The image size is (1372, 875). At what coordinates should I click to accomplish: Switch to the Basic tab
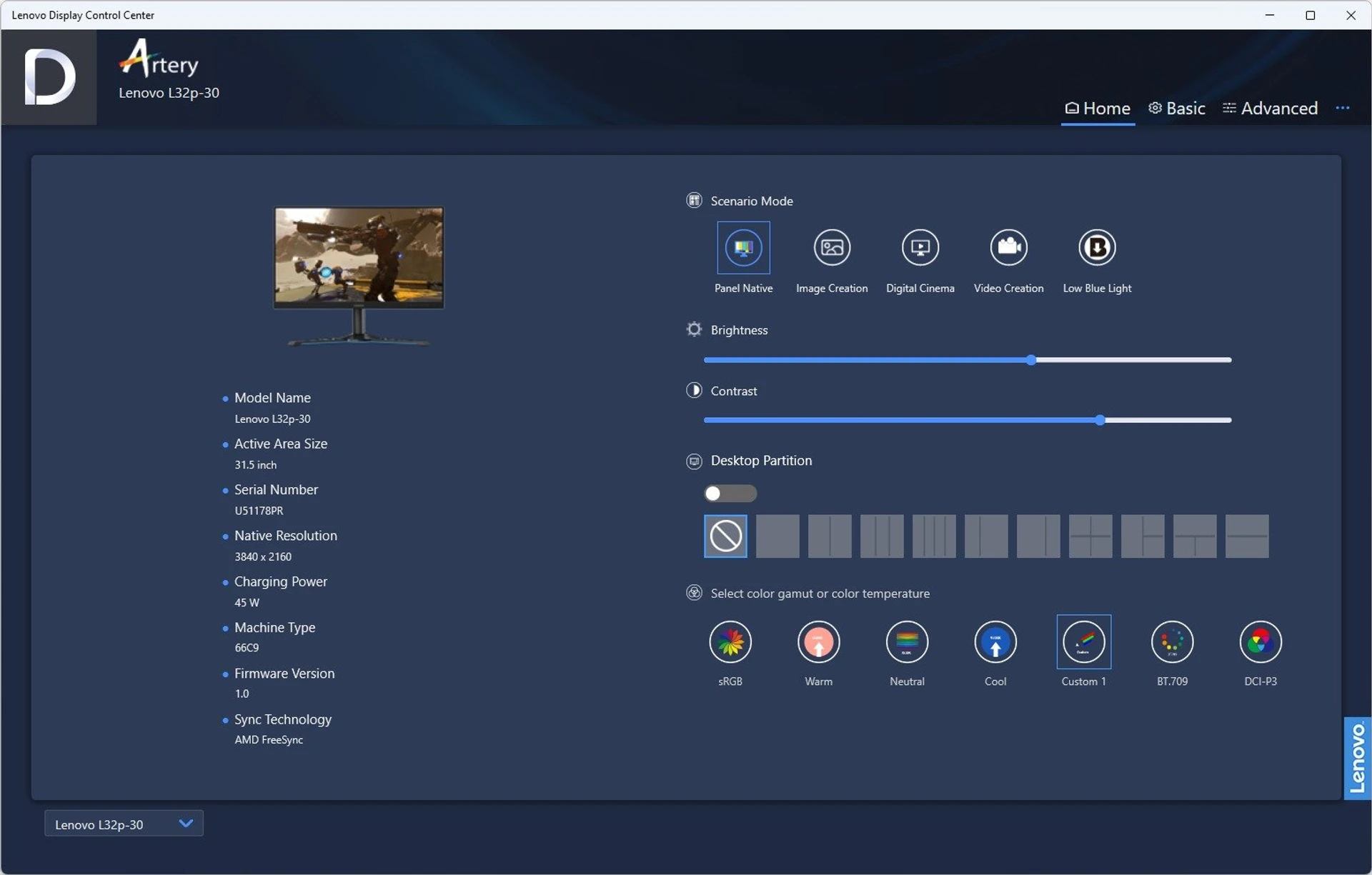click(x=1177, y=109)
